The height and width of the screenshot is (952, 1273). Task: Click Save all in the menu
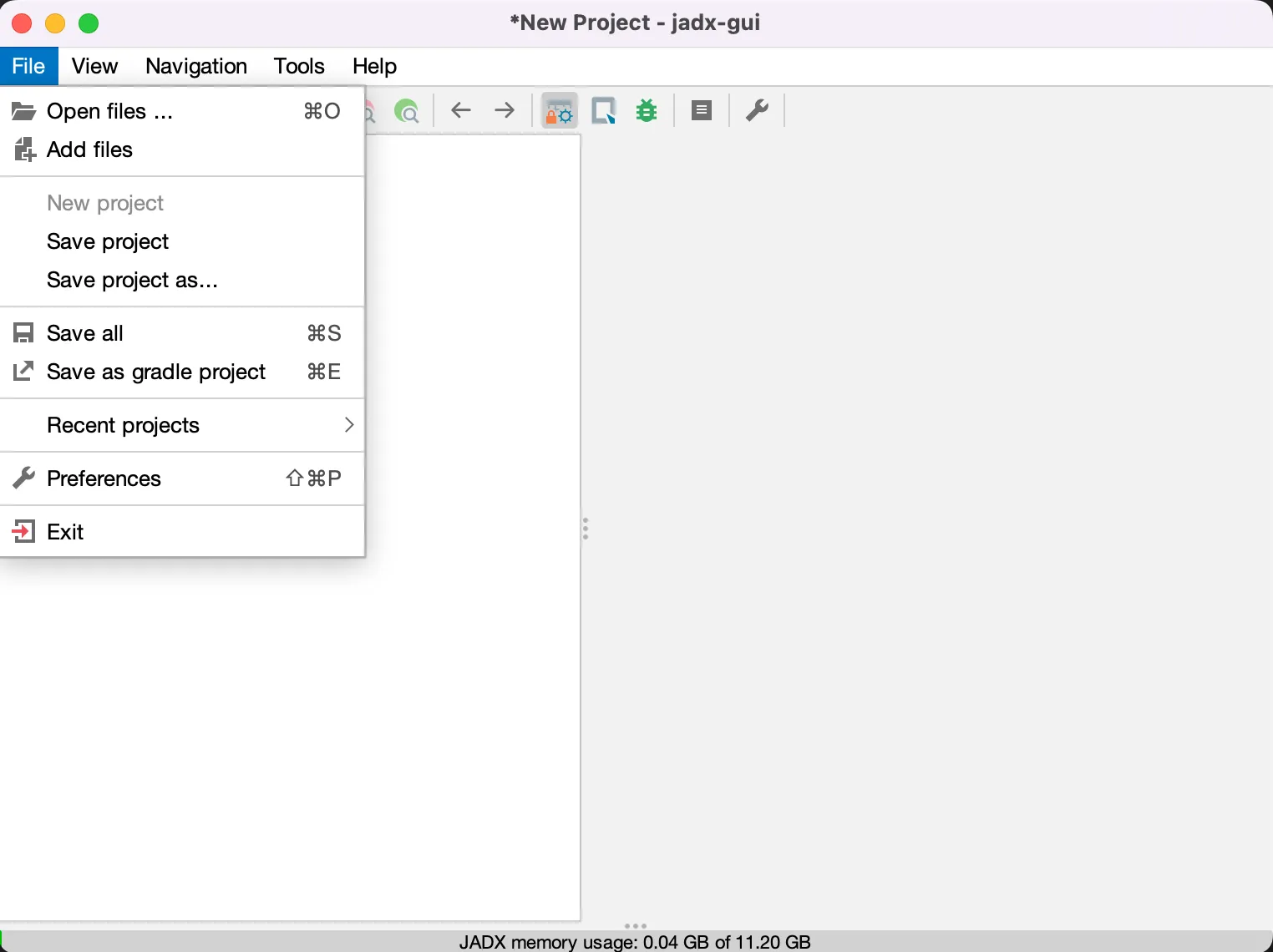point(85,333)
